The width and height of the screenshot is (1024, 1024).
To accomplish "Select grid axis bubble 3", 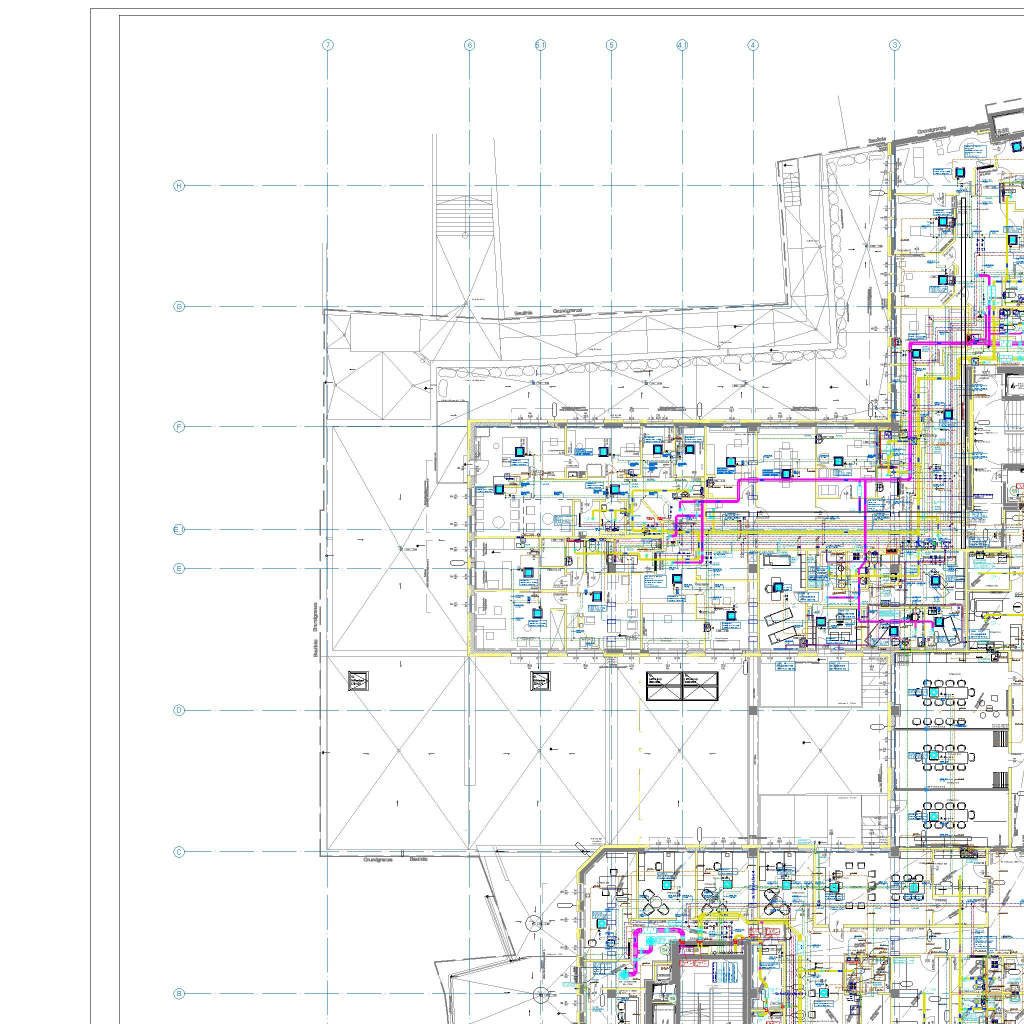I will [x=895, y=45].
